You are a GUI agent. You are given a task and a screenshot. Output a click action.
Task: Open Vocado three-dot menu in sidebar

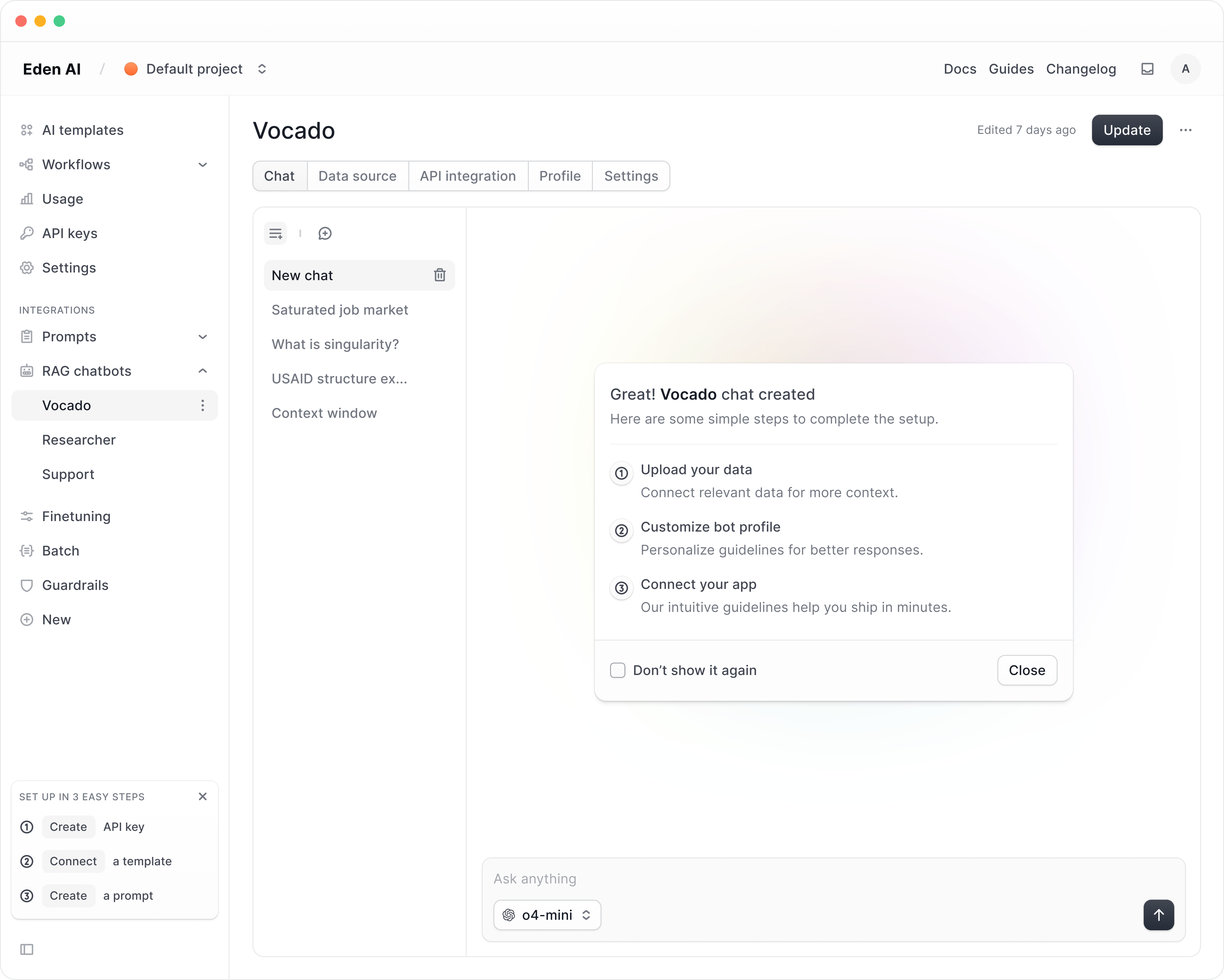[x=203, y=405]
